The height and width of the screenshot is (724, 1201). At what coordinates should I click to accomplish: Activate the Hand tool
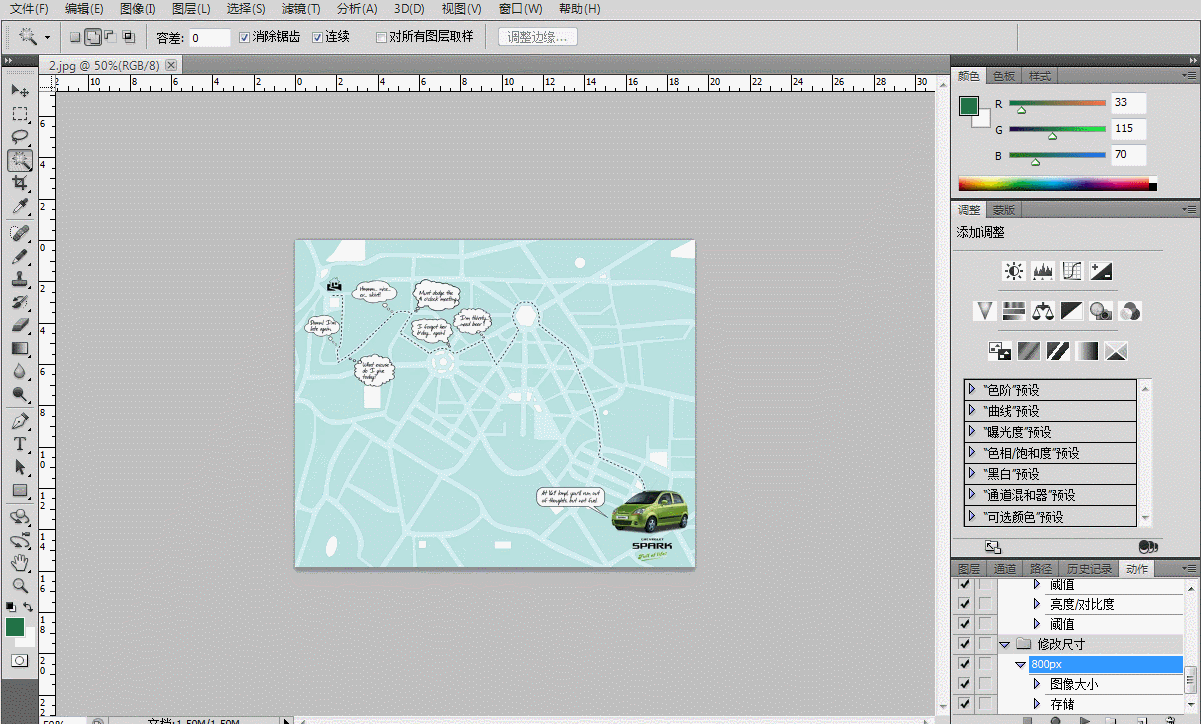tap(20, 563)
